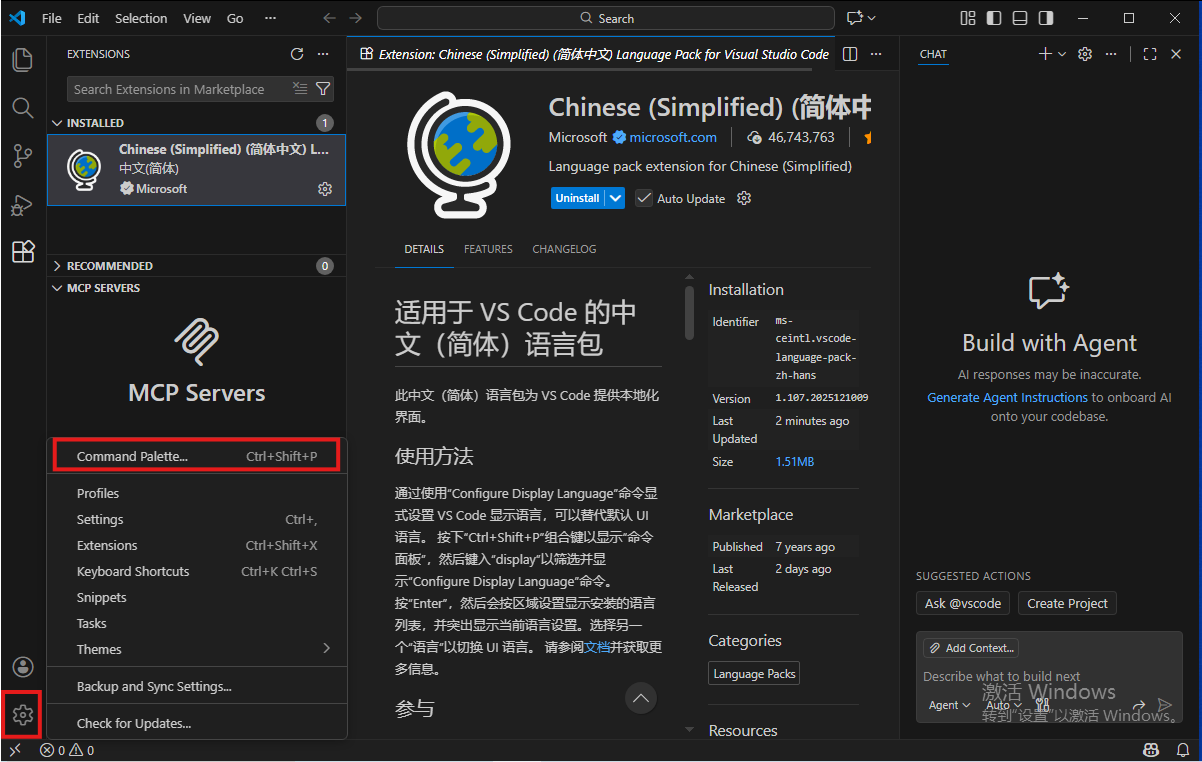This screenshot has height=762, width=1202.
Task: Click the Search Extensions in Marketplace field
Action: click(178, 89)
